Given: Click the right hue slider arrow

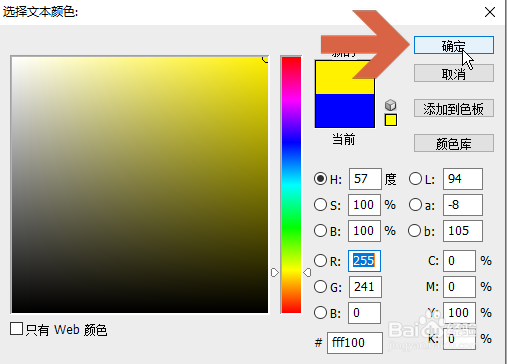Looking at the screenshot, I should click(307, 273).
